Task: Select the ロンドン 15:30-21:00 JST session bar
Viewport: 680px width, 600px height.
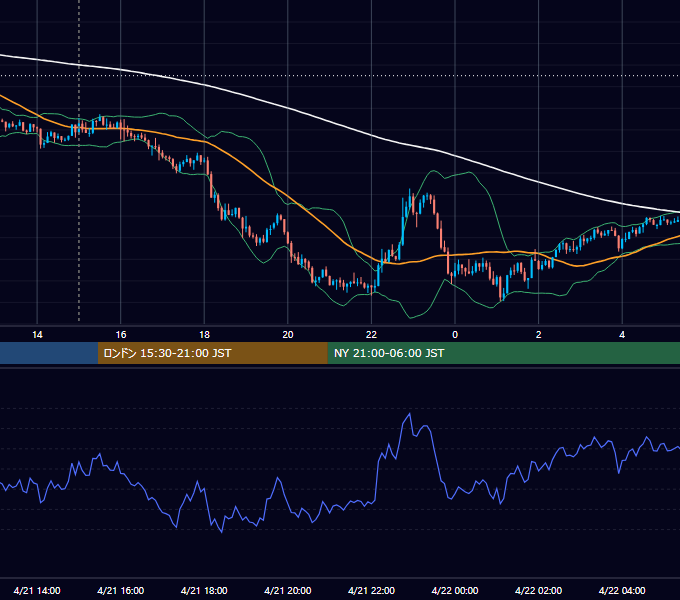Action: point(212,353)
